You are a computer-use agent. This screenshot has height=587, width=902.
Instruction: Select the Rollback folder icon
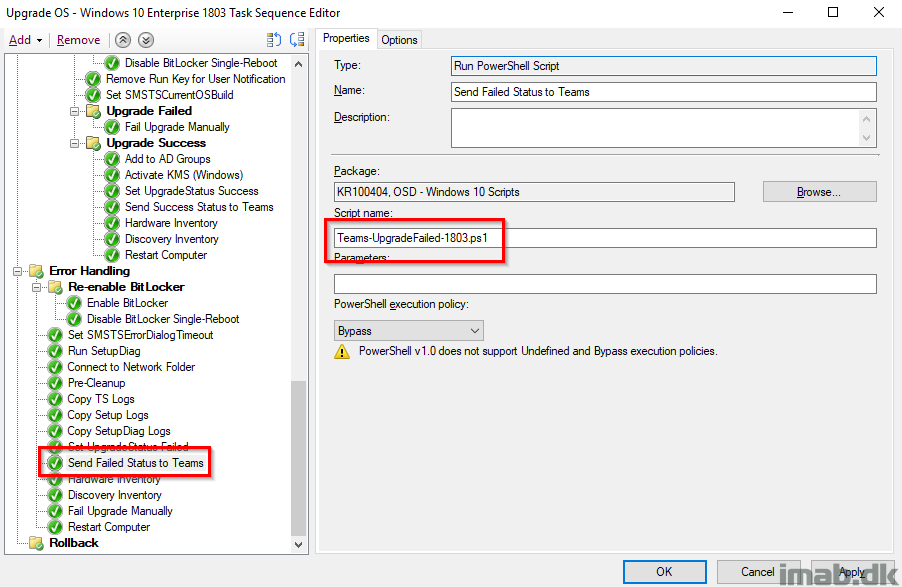(x=36, y=543)
